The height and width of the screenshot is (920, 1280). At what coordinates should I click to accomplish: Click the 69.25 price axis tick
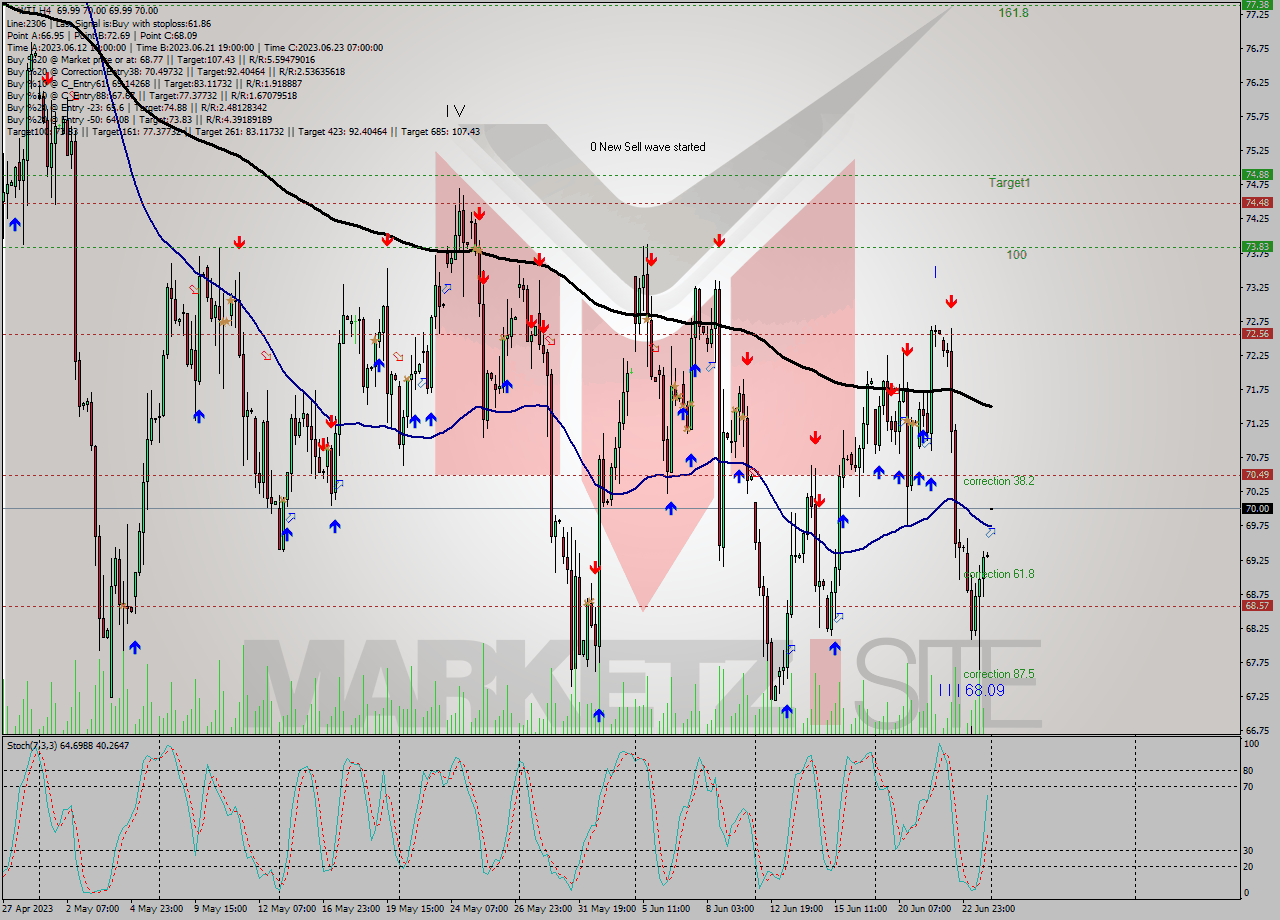1256,560
